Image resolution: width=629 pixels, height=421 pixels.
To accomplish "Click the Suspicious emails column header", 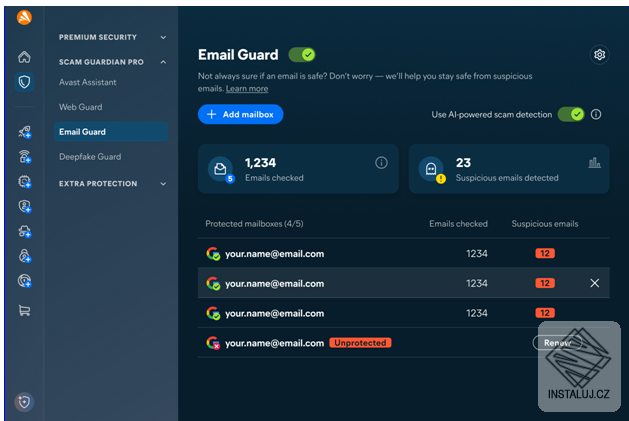I will [544, 224].
